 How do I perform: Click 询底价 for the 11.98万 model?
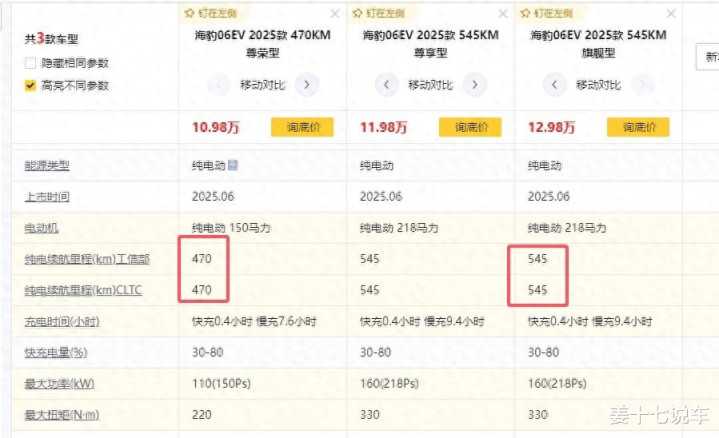[x=470, y=127]
